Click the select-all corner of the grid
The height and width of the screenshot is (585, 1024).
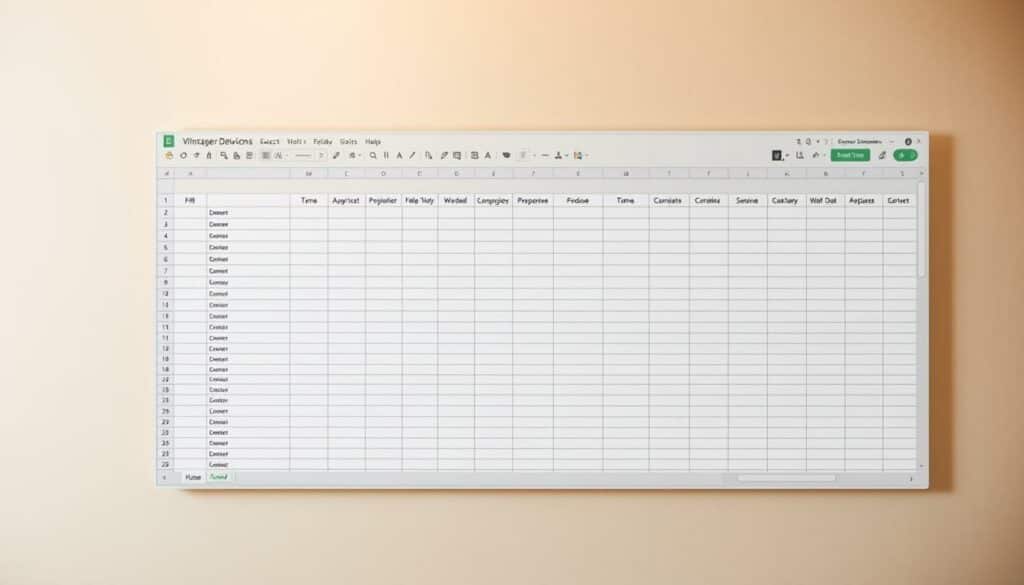(x=166, y=174)
